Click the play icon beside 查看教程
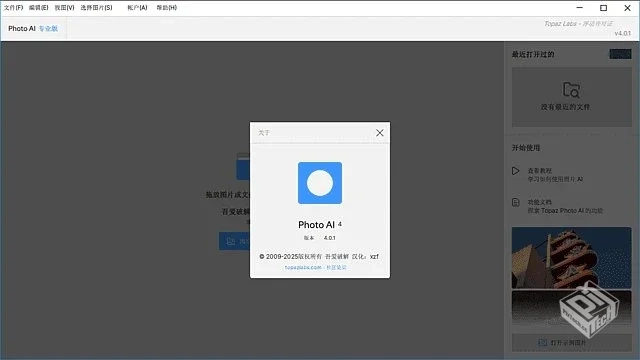 click(516, 171)
